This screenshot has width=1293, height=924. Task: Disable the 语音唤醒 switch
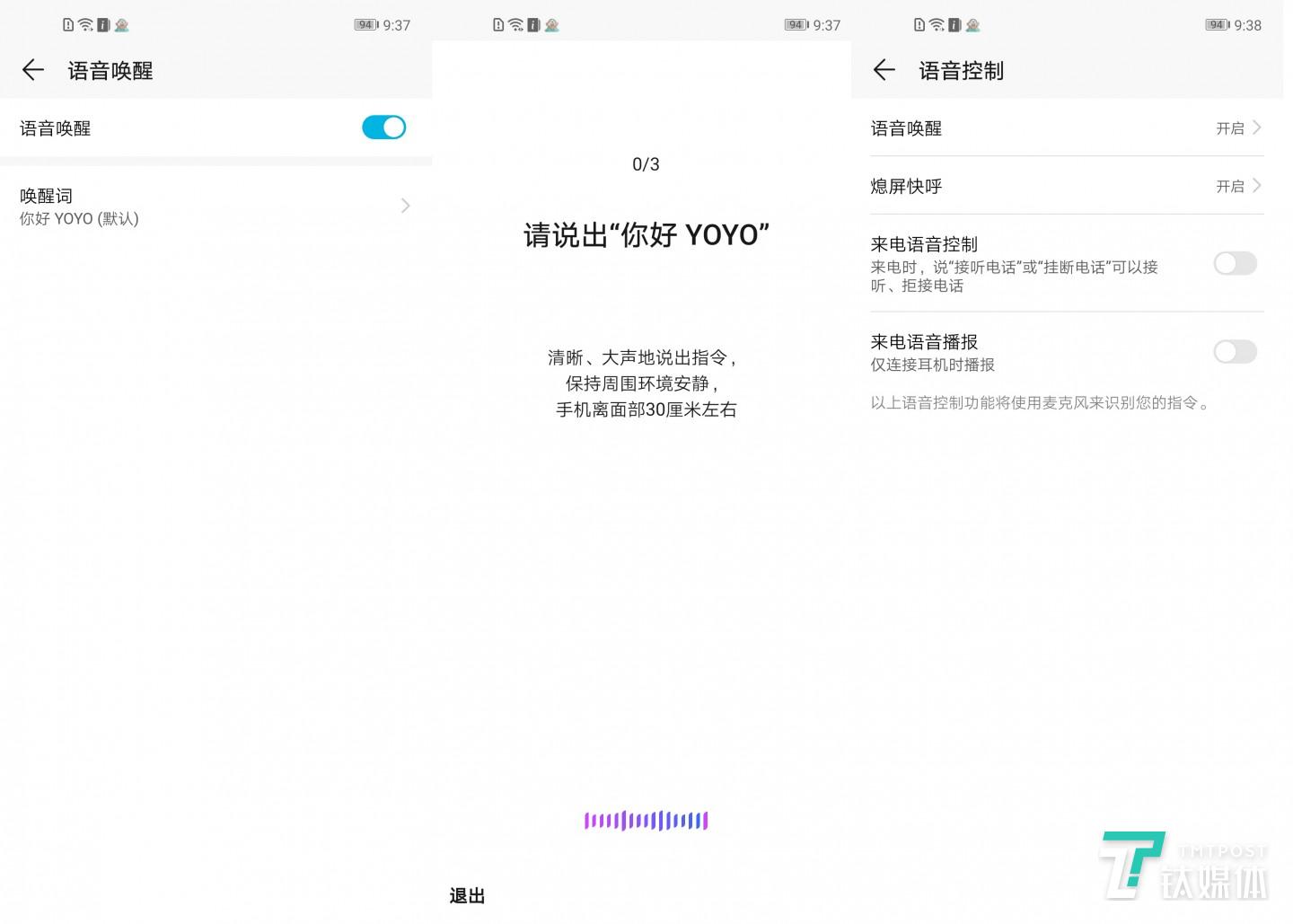pyautogui.click(x=383, y=128)
